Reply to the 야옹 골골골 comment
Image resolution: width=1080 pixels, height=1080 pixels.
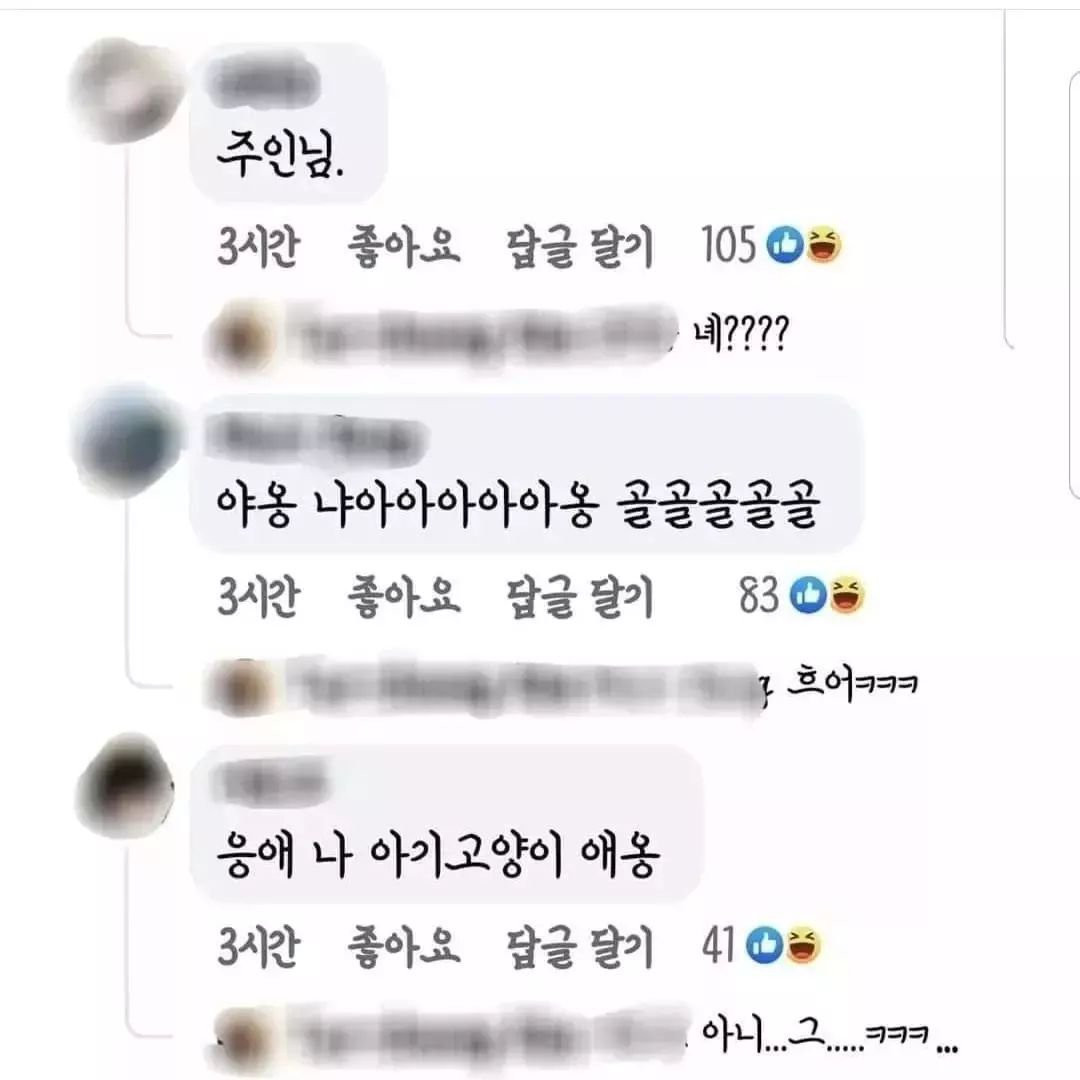click(x=579, y=596)
